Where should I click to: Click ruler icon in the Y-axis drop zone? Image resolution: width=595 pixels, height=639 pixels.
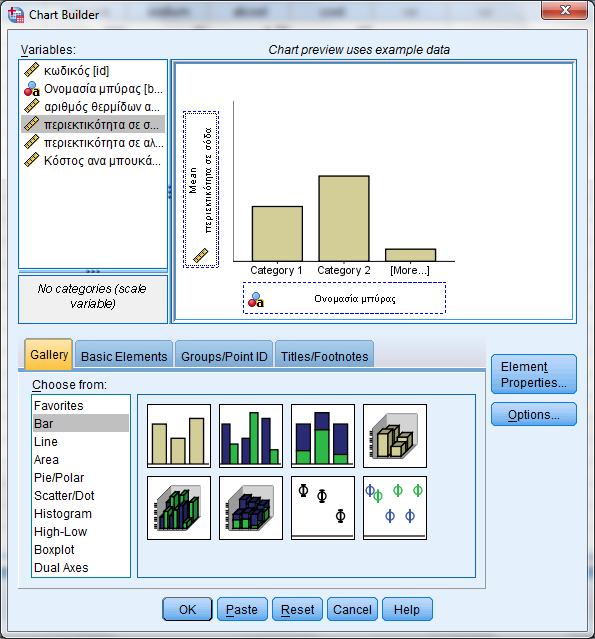click(200, 256)
